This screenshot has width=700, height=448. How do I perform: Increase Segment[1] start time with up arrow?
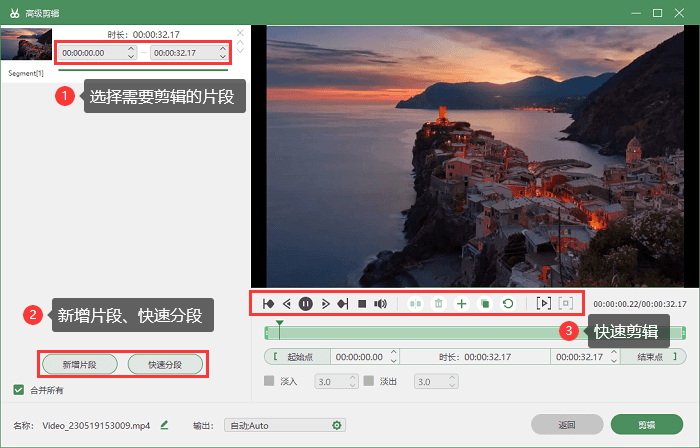(x=131, y=49)
